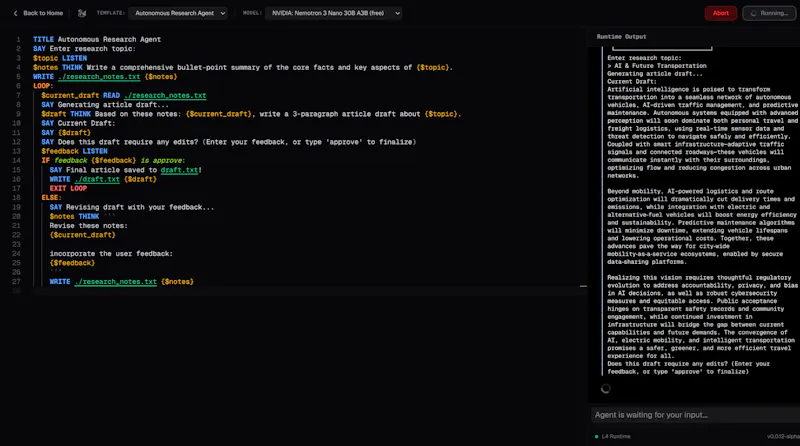This screenshot has width=800, height=446.
Task: Click output paragraph starting 'Realizing this vision'
Action: click(702, 317)
